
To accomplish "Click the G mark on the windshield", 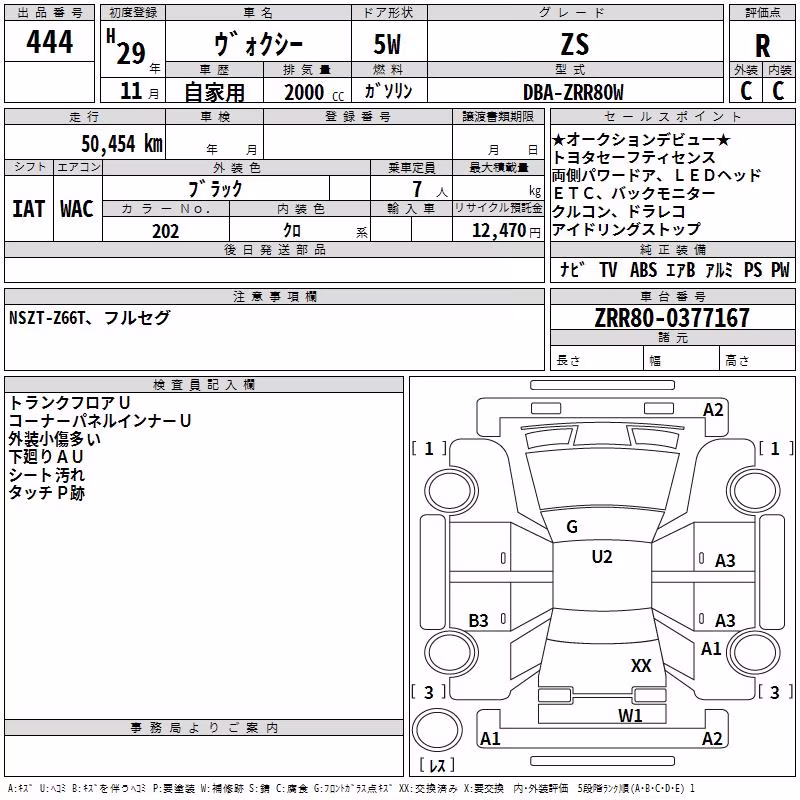I will click(572, 527).
